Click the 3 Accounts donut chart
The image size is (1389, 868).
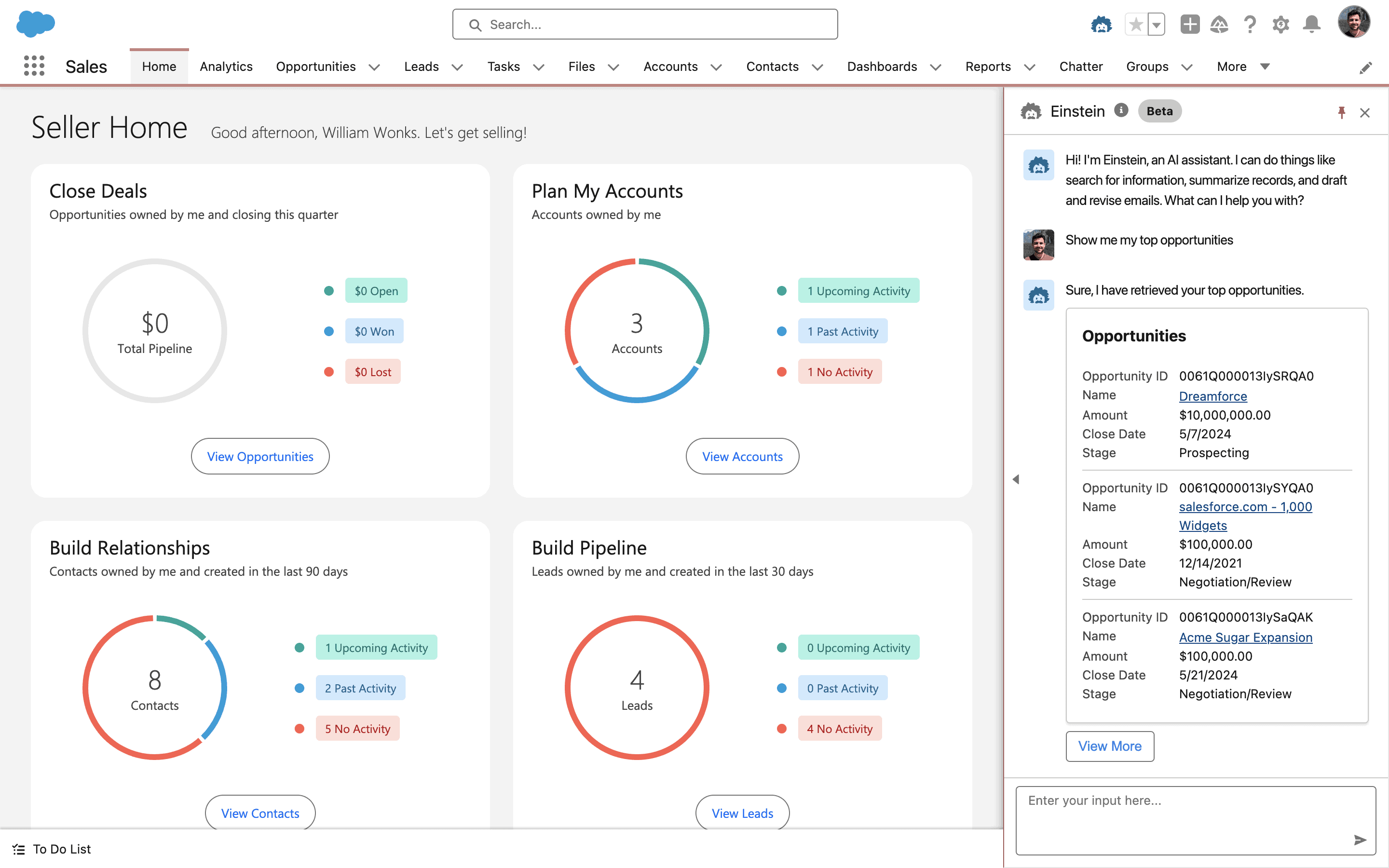(637, 331)
